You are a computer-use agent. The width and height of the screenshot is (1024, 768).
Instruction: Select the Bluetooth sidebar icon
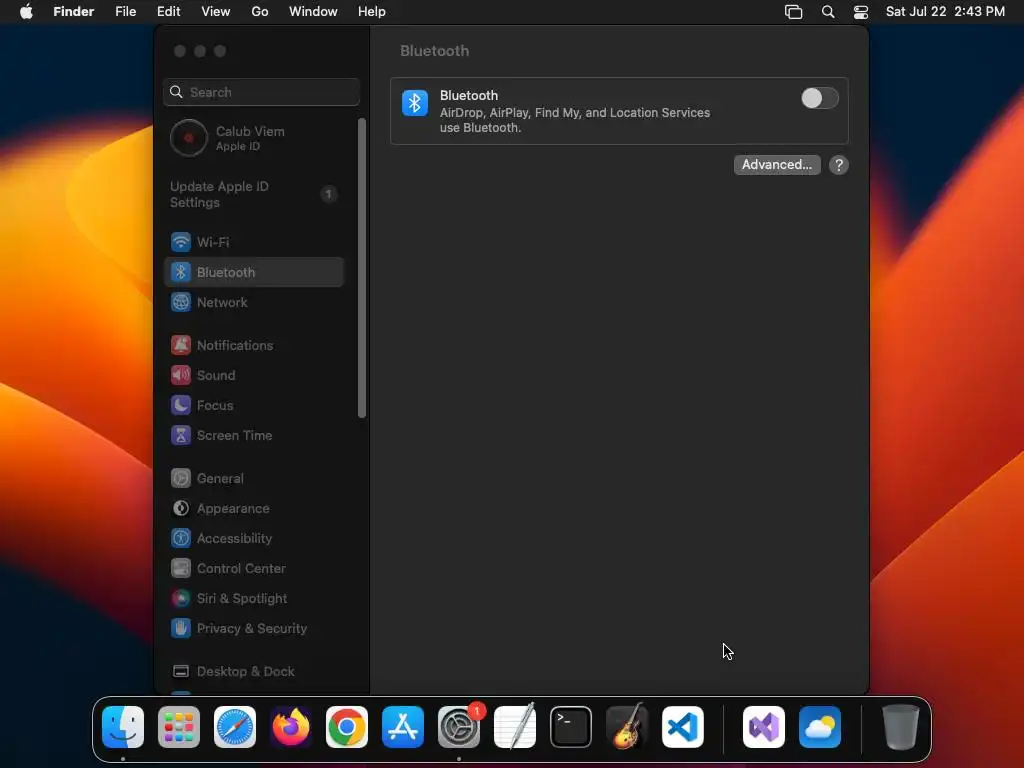point(181,272)
